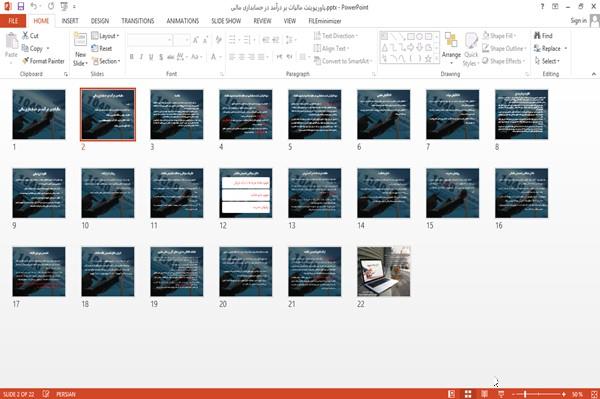Screen dimensions: 600x399
Task: Open the Text Direction dropdown
Action: pos(336,36)
